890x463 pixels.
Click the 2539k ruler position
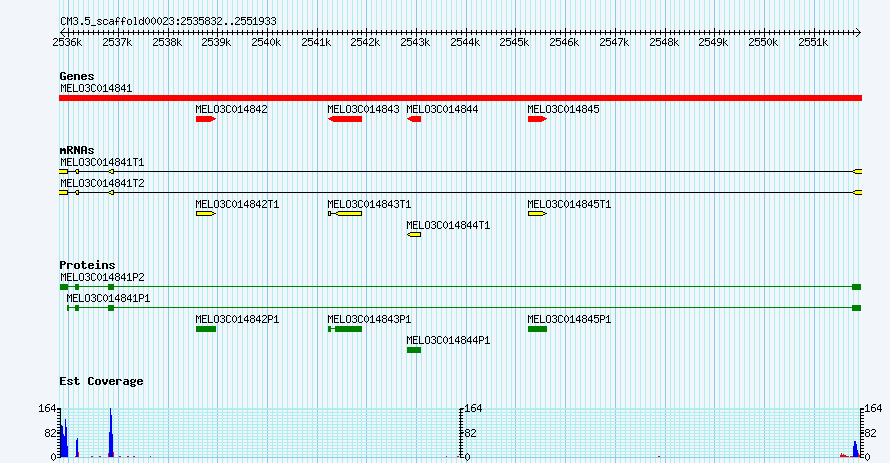[216, 43]
